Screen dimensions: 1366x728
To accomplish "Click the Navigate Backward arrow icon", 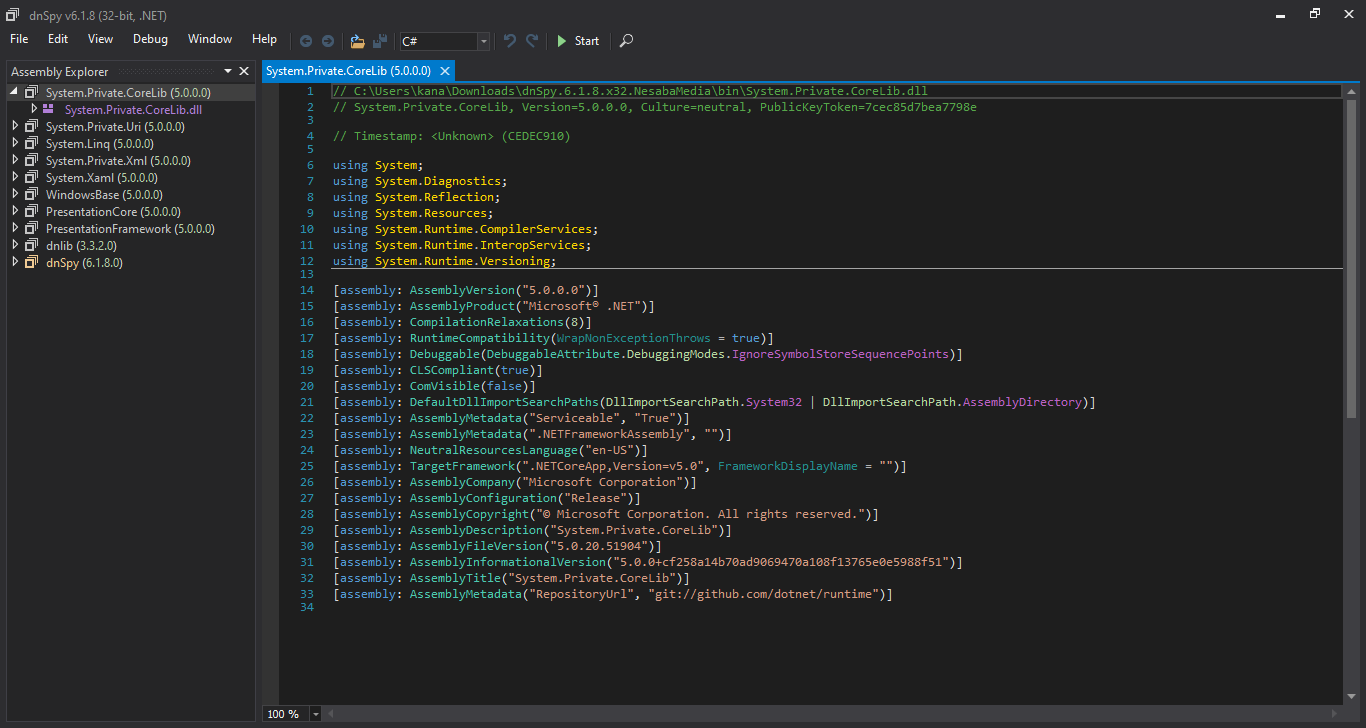I will click(306, 41).
